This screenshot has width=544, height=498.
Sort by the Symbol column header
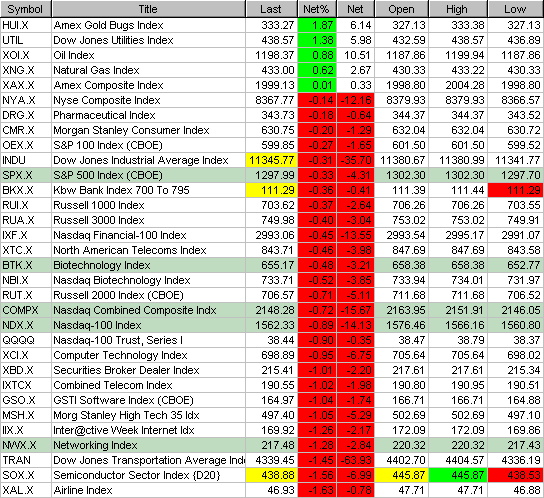[25, 9]
